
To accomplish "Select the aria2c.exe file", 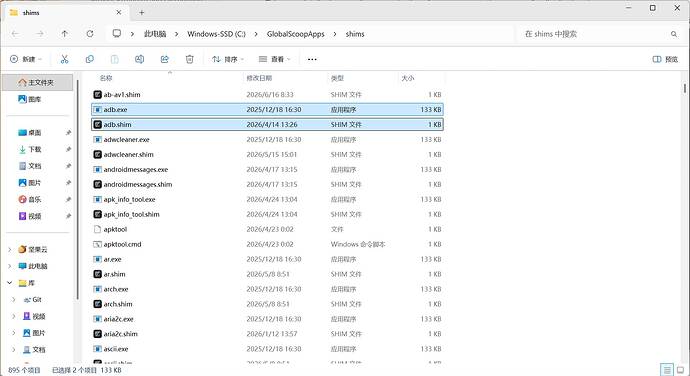I will pos(267,319).
